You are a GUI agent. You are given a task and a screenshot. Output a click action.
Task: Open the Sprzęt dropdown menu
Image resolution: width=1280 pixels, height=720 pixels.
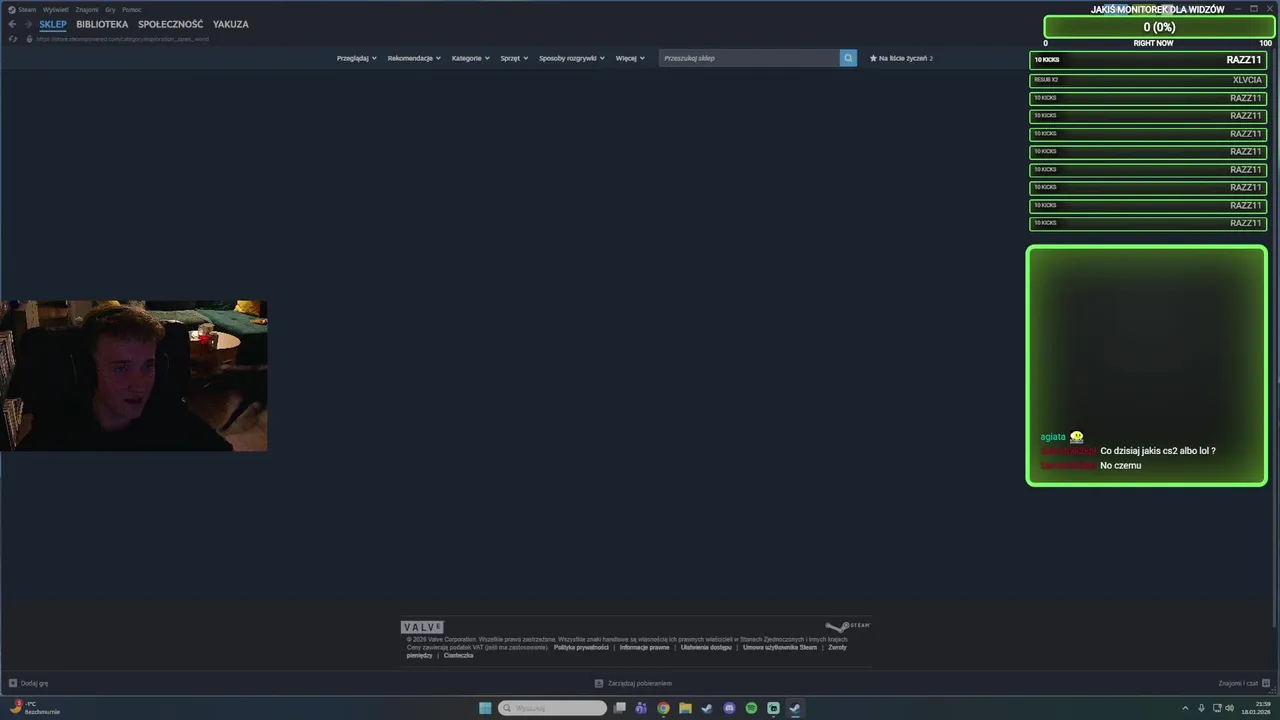click(x=514, y=58)
